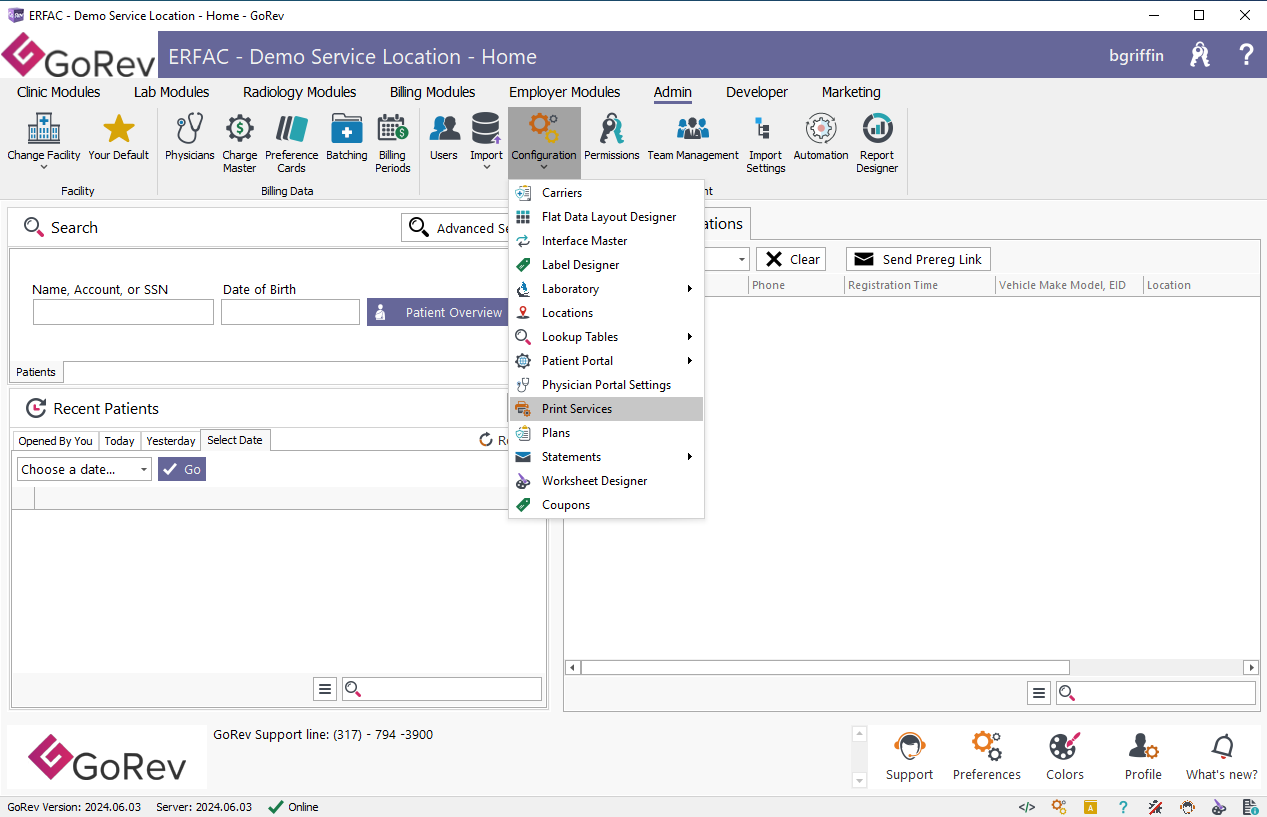Open the Billing Modules tab
This screenshot has height=817, width=1267.
click(433, 92)
